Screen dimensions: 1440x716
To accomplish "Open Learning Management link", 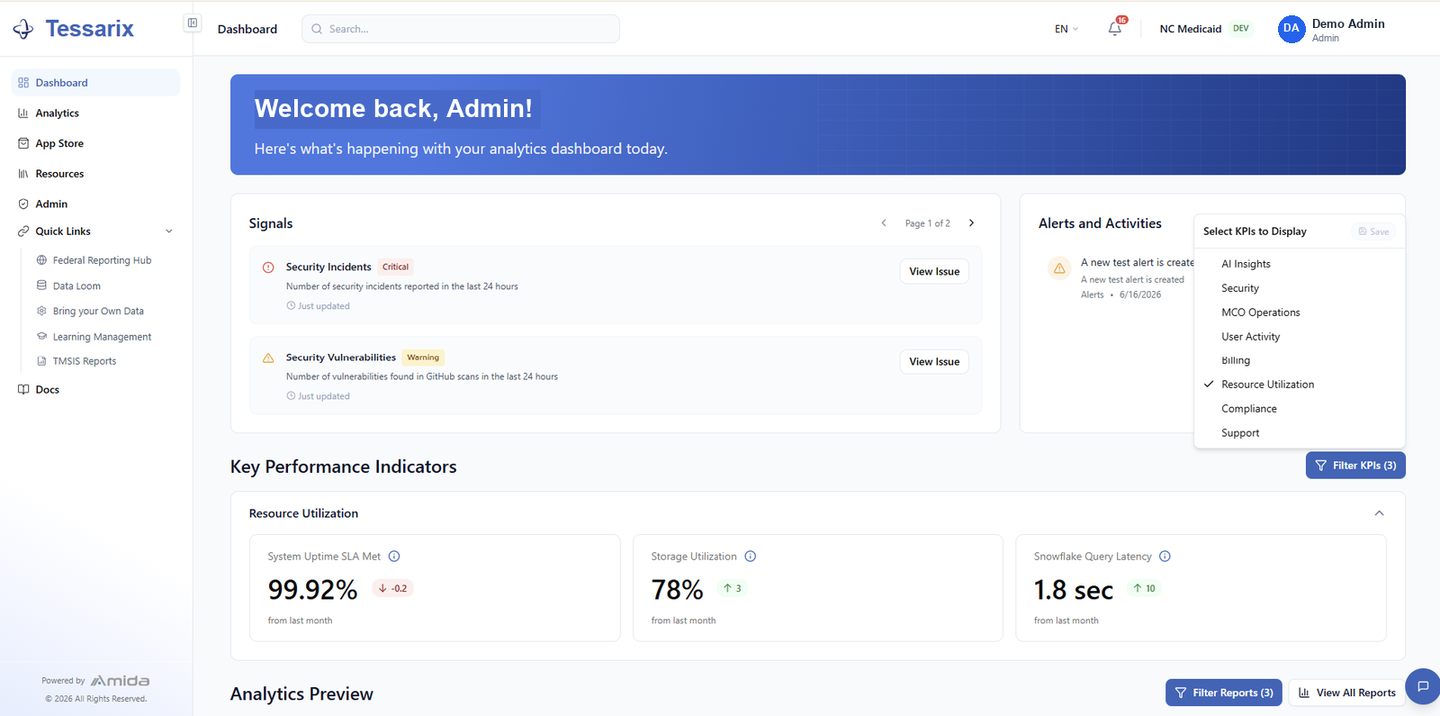I will pos(102,337).
